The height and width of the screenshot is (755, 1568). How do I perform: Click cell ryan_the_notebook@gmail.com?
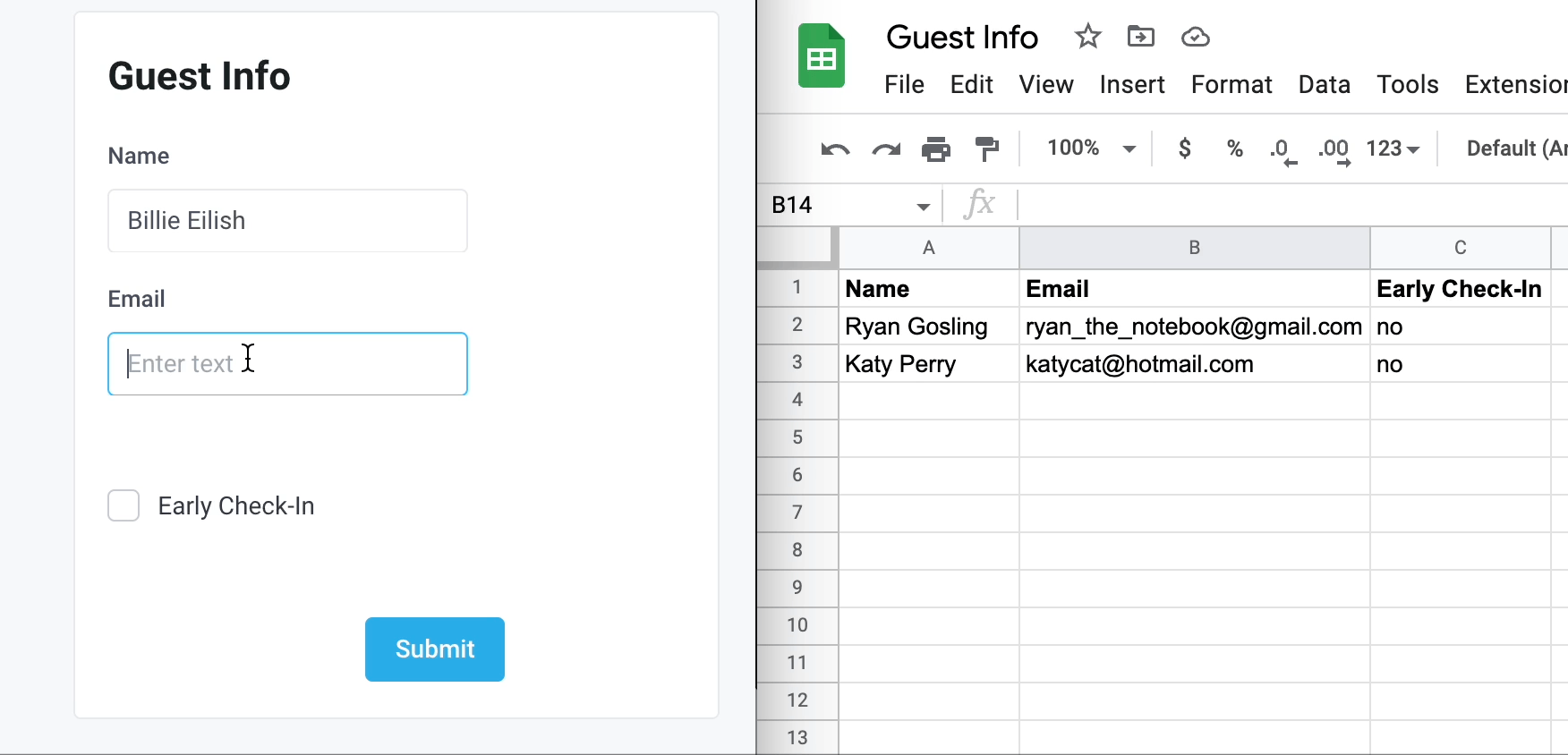pos(1195,327)
